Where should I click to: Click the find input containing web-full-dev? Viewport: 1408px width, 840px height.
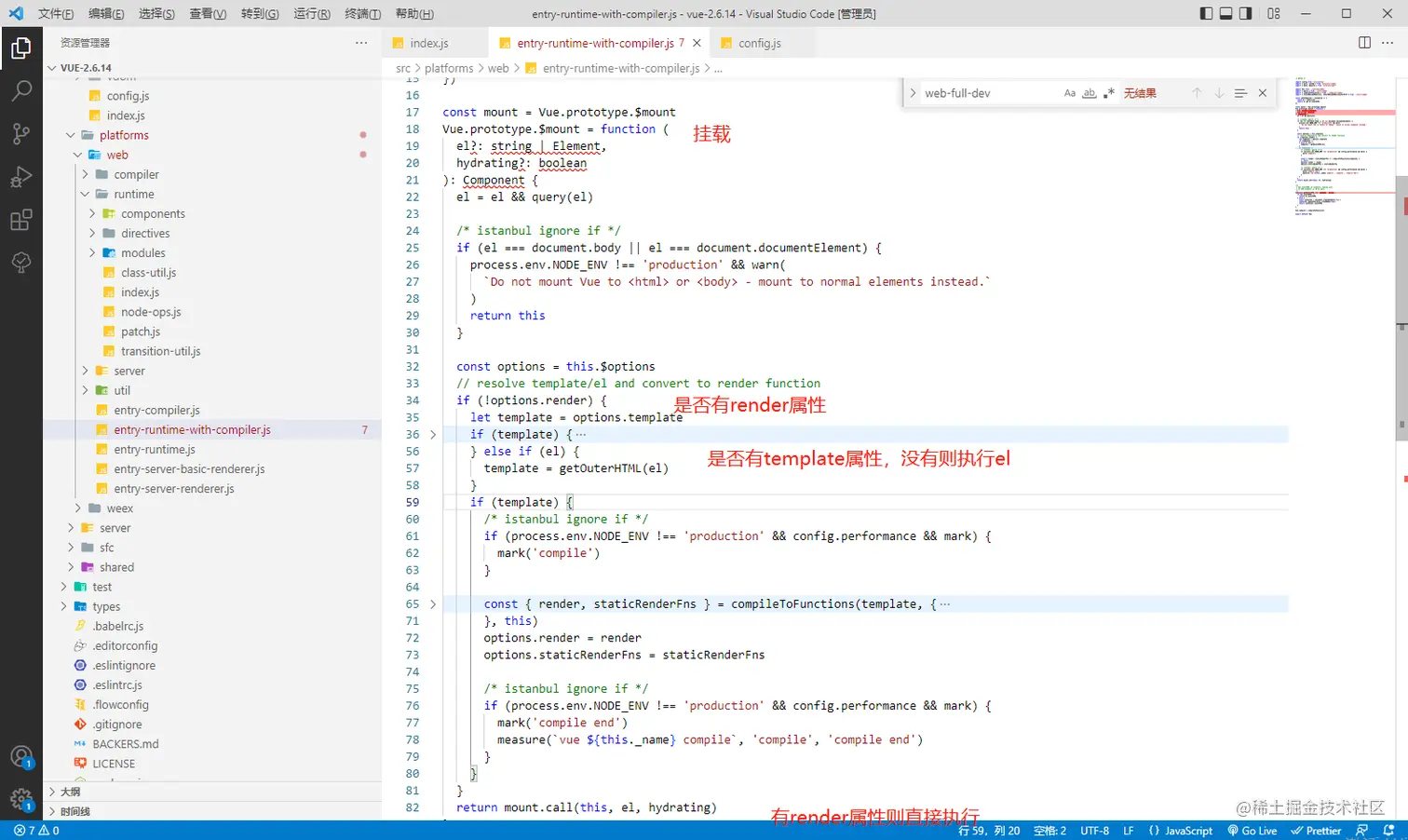point(989,93)
